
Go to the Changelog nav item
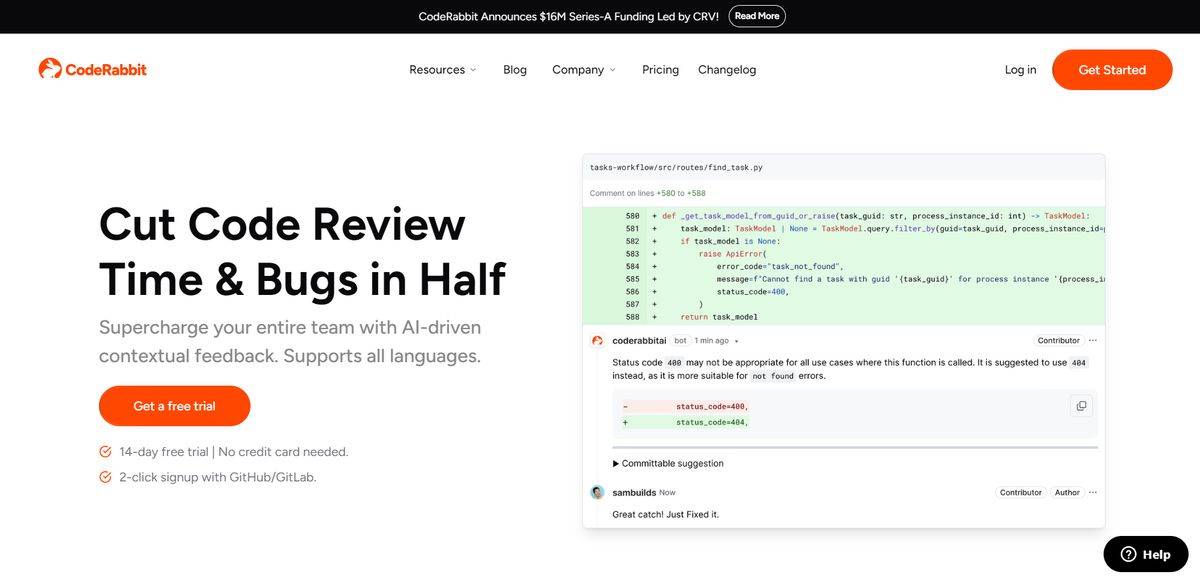pyautogui.click(x=727, y=70)
